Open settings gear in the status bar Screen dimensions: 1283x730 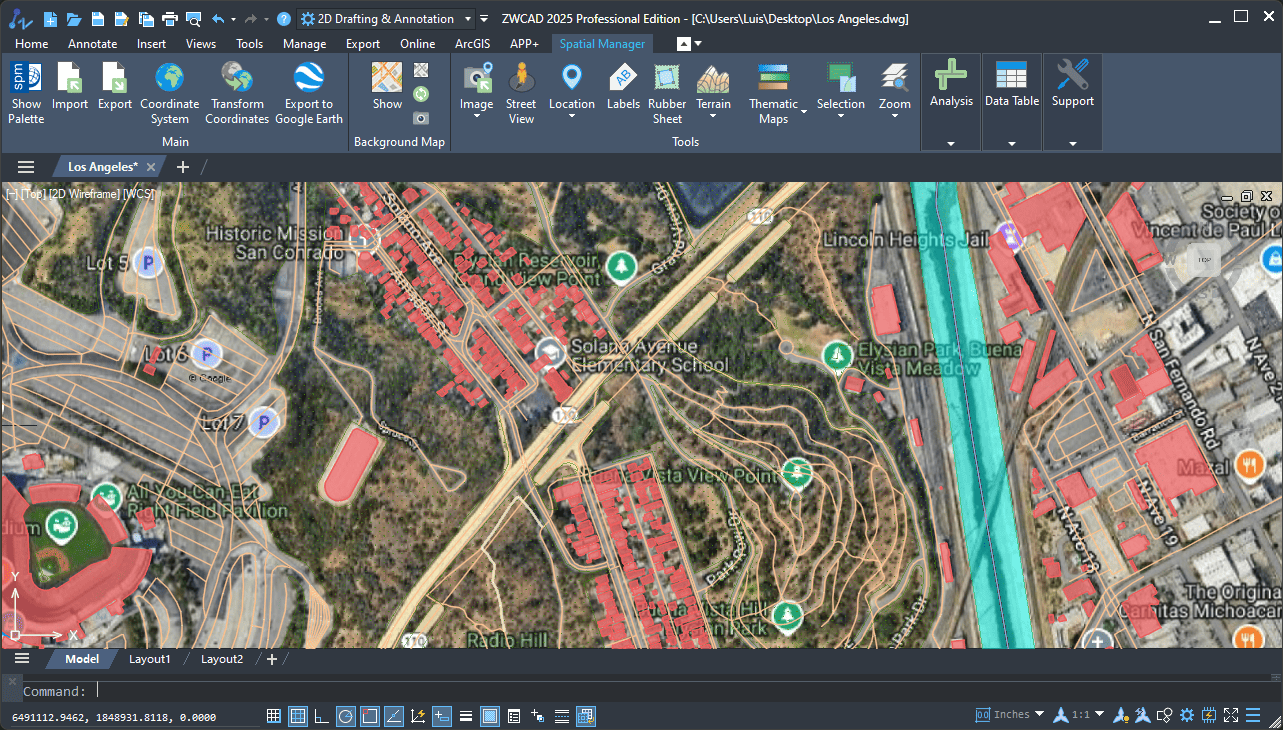tap(1187, 715)
